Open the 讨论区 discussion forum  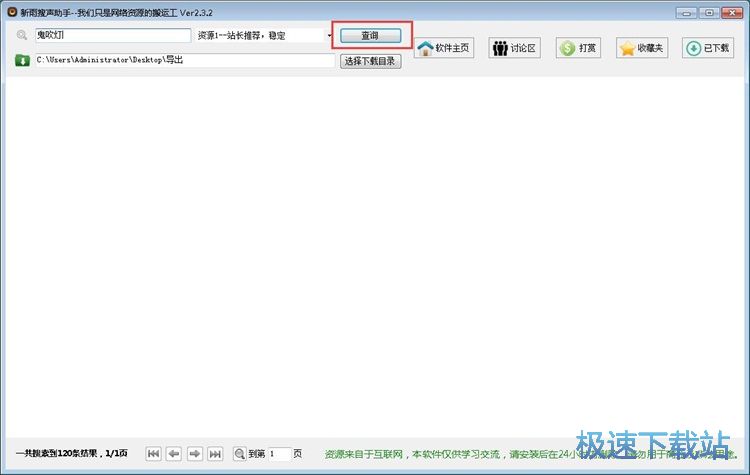(515, 48)
